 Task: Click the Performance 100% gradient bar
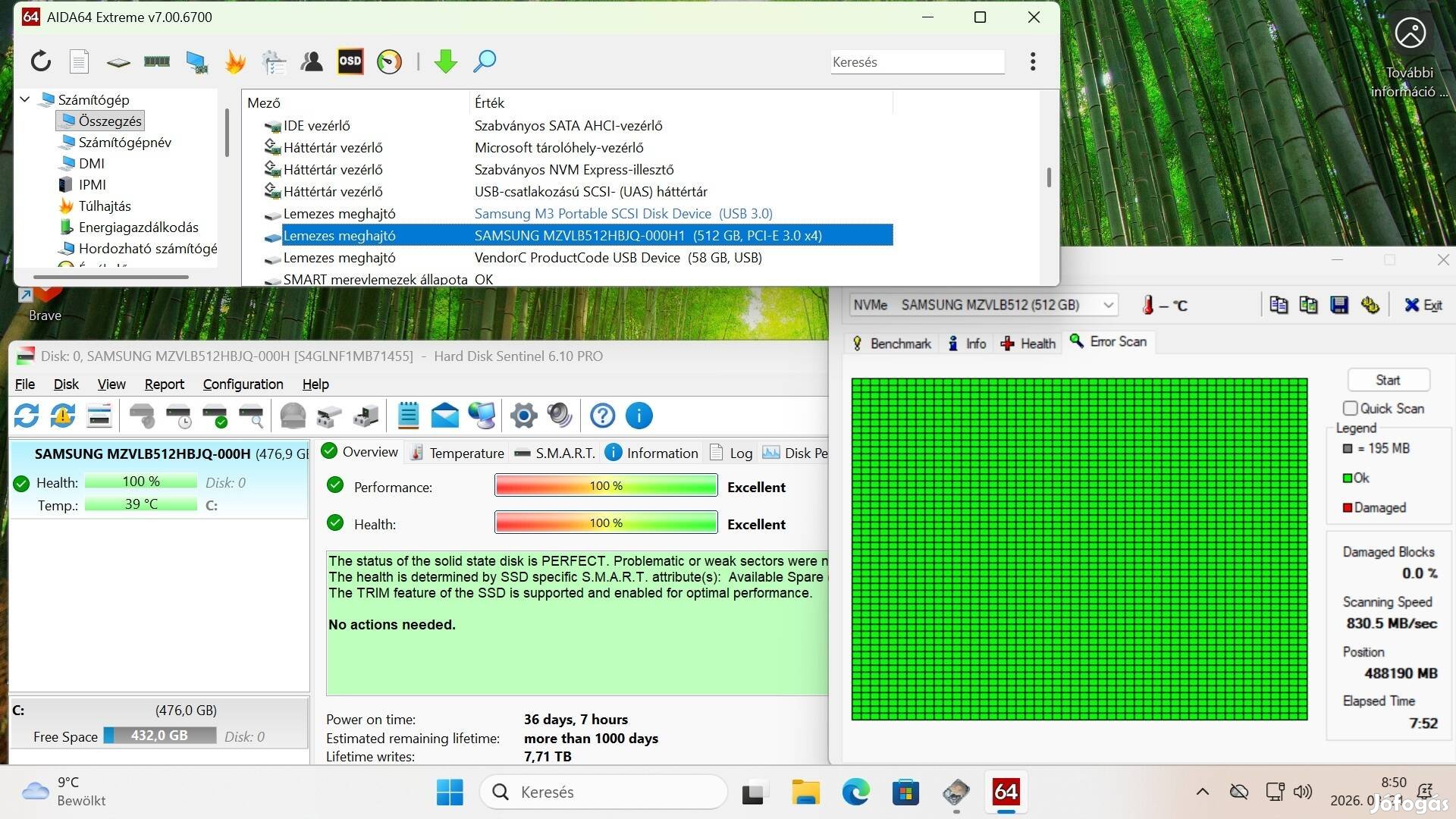pos(605,486)
